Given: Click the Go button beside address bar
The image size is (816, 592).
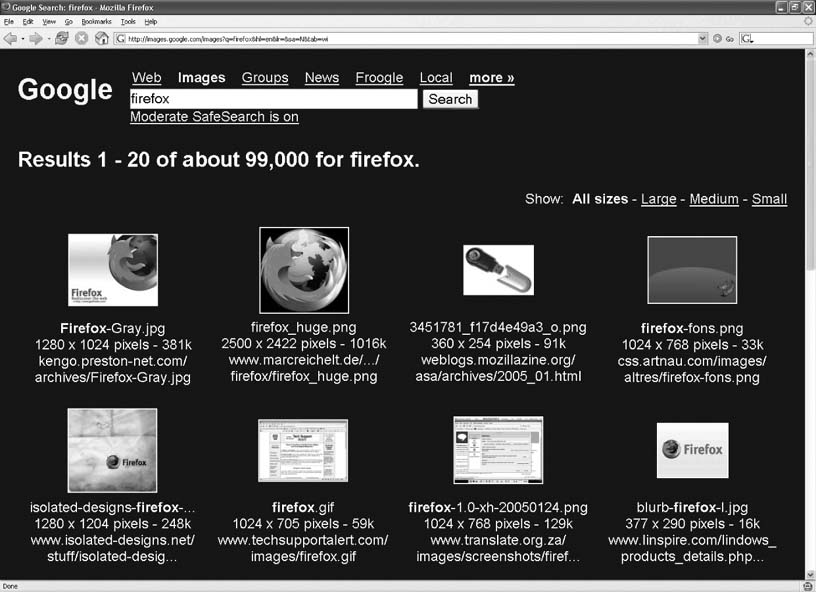Looking at the screenshot, I should 717,39.
